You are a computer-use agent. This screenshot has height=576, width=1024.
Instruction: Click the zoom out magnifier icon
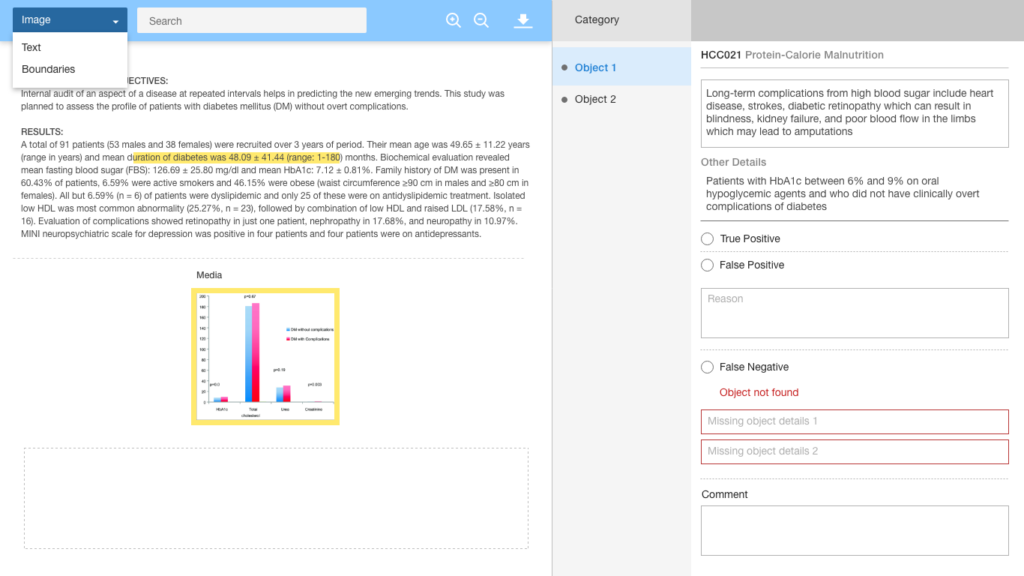point(481,20)
